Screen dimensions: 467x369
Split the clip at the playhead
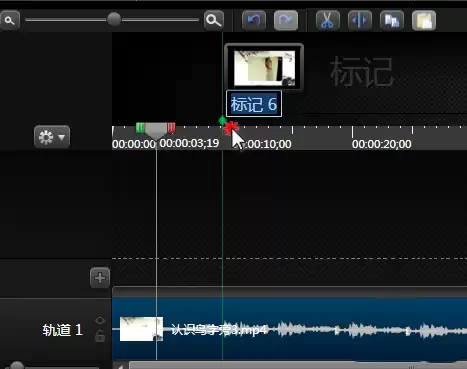pos(360,20)
